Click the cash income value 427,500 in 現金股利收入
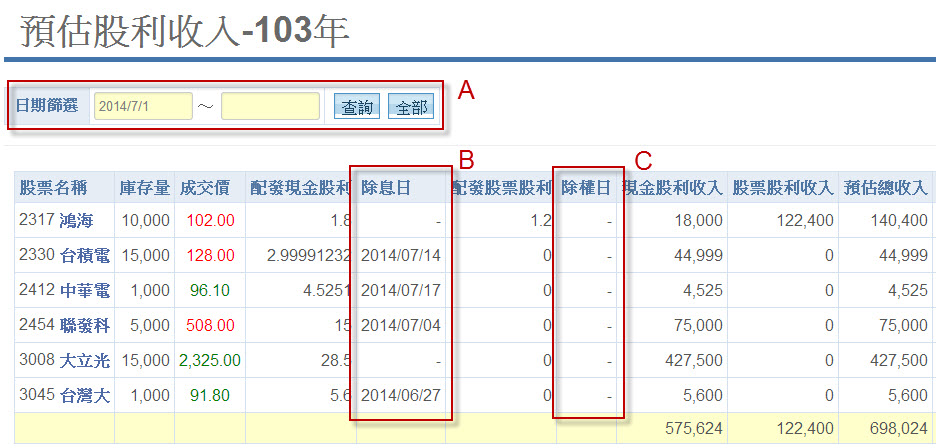 pyautogui.click(x=692, y=361)
